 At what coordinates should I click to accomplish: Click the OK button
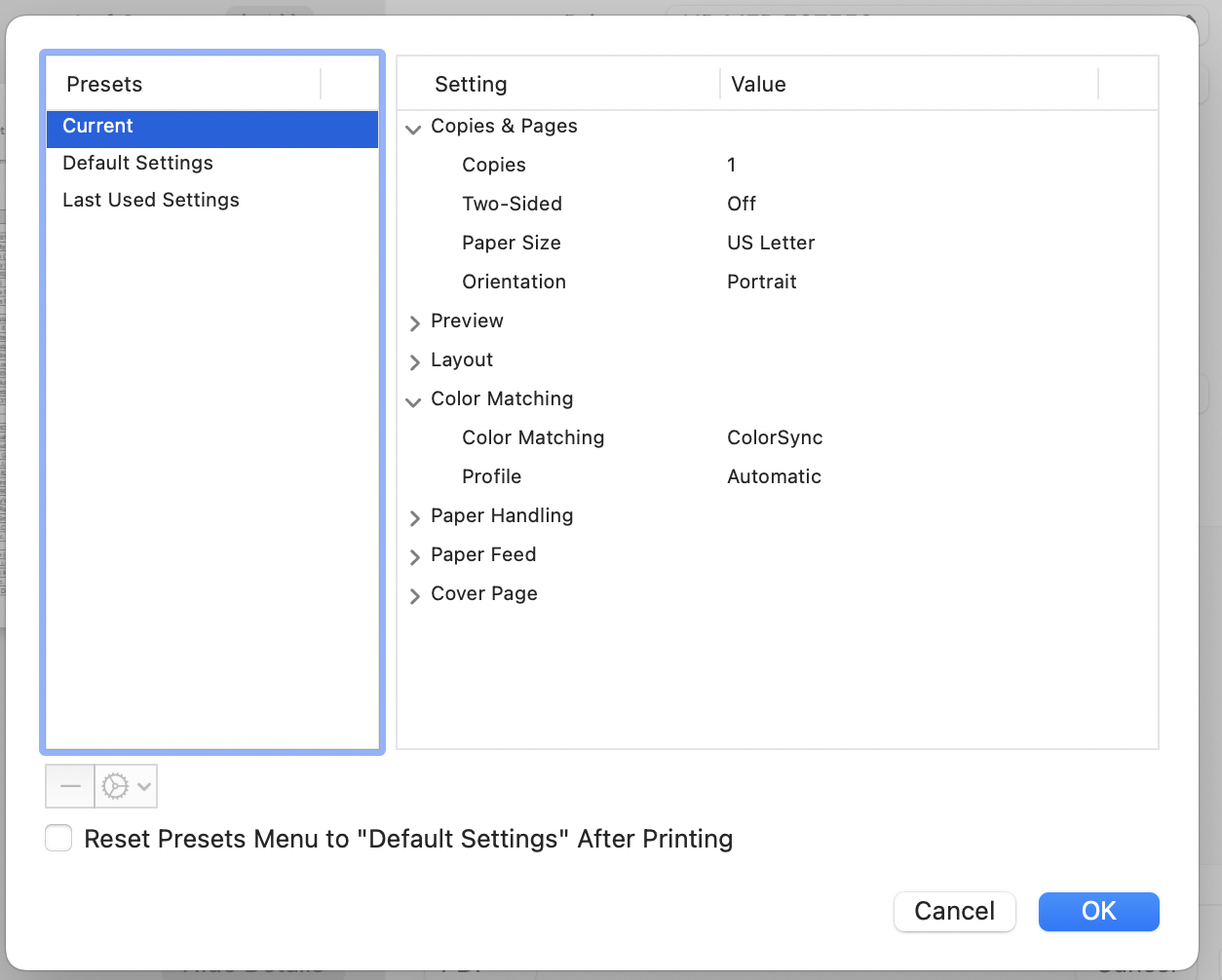click(x=1098, y=911)
